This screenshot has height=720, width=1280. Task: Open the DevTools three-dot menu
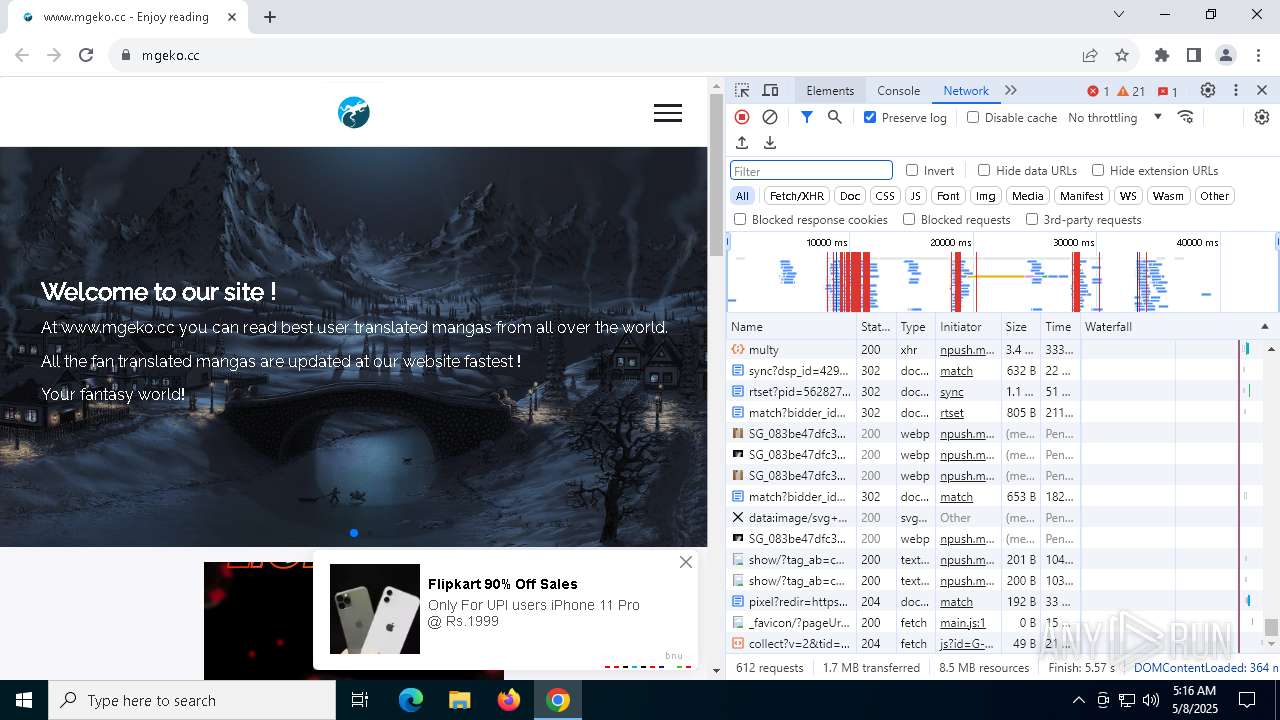pyautogui.click(x=1236, y=90)
